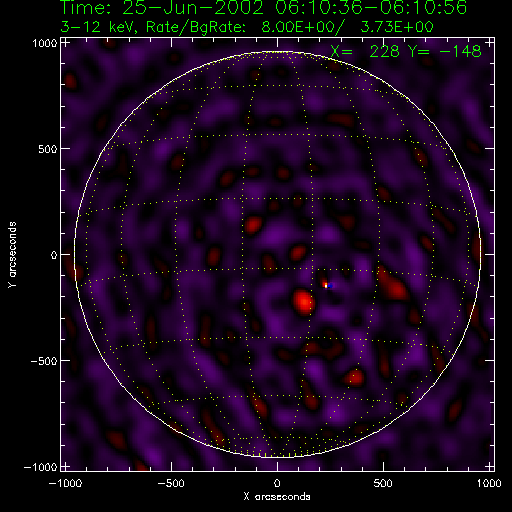512x512 pixels.
Task: Click the 500 tick label on Y axis
Action: click(x=48, y=149)
